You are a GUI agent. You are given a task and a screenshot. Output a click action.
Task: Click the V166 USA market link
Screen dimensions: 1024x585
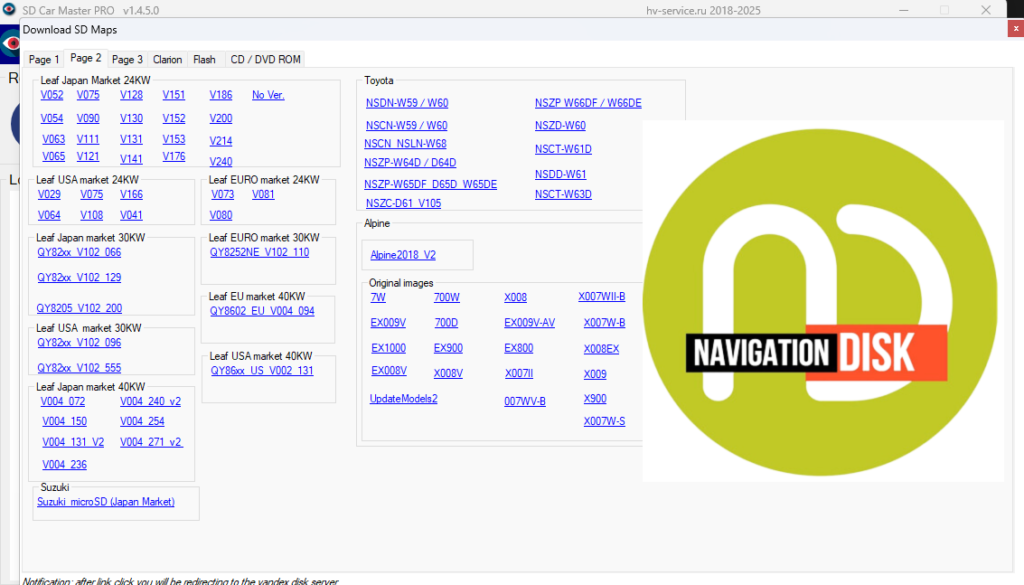click(131, 194)
